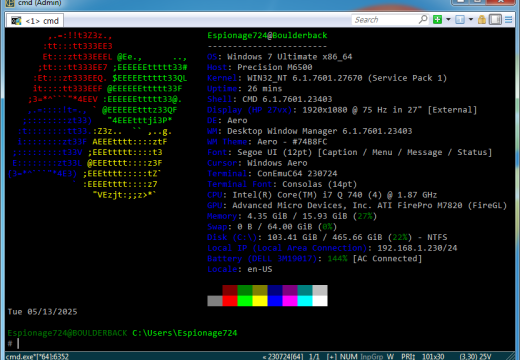Click the "DE: Aero" line
Screen dimensions: 520x360
point(227,121)
